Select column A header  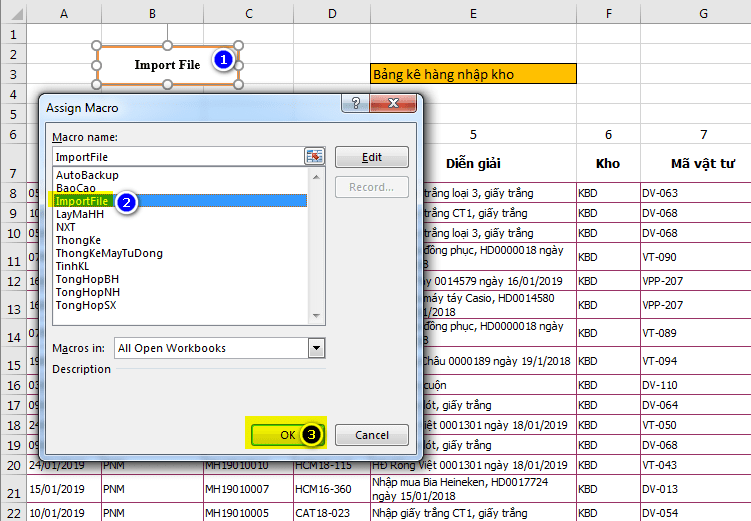point(64,13)
